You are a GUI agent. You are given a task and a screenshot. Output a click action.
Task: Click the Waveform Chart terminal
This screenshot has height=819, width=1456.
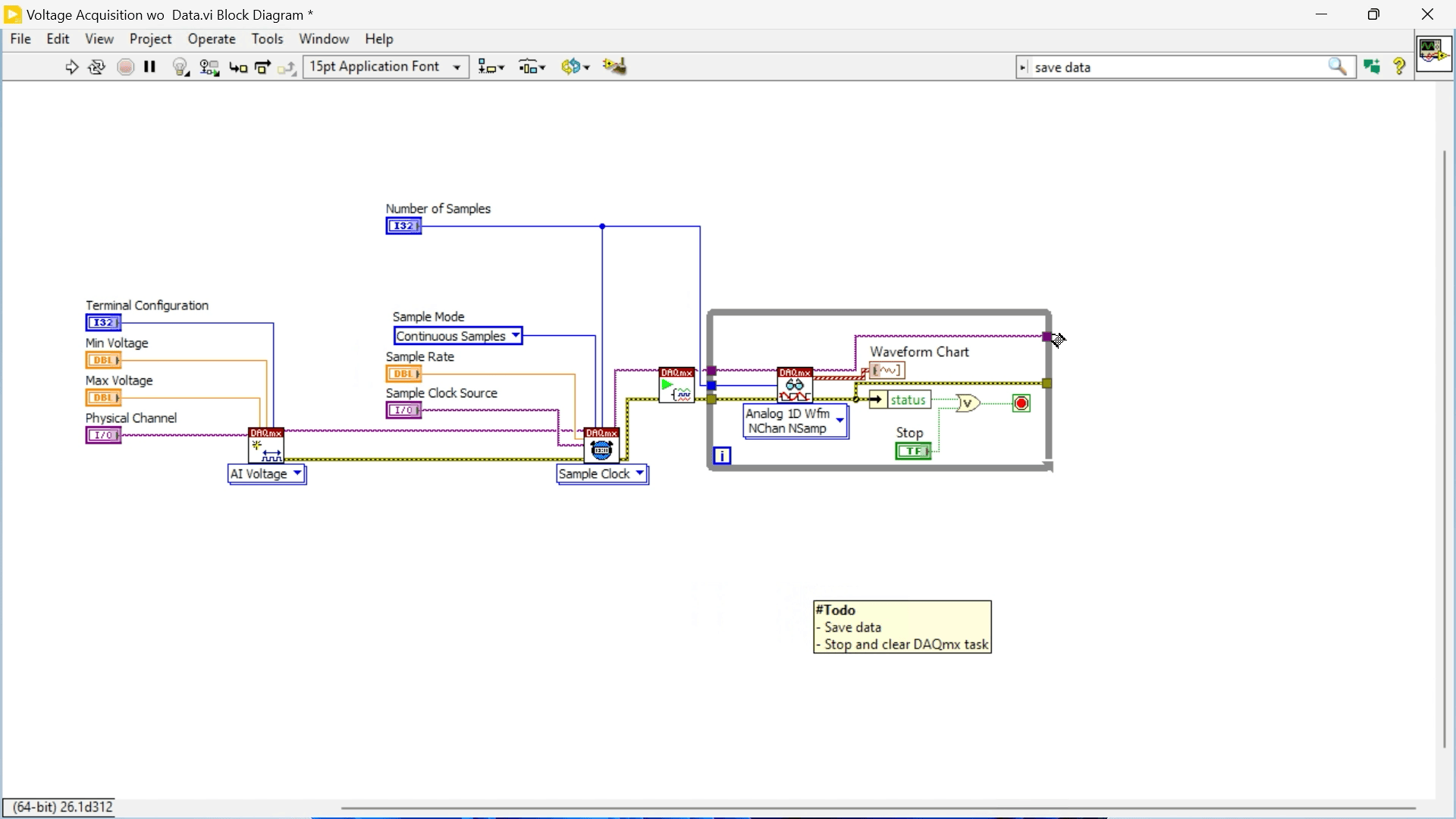click(x=886, y=370)
